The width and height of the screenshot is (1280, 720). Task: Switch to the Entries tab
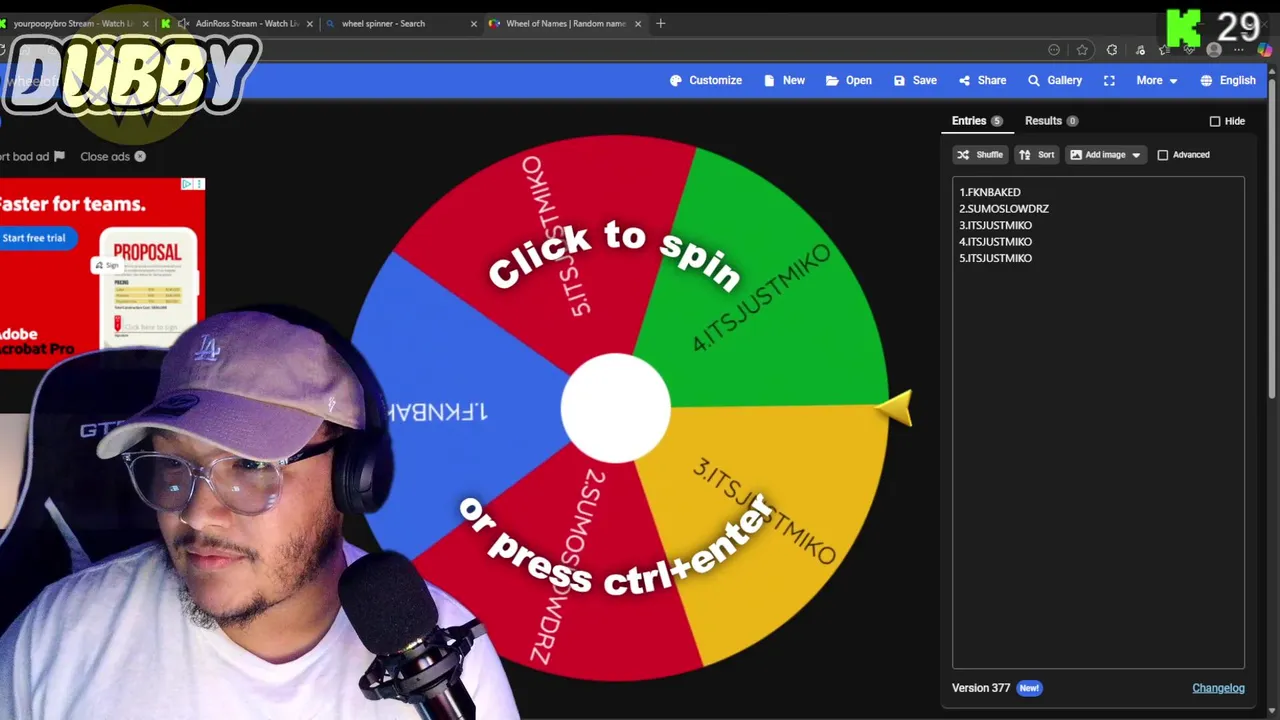point(977,121)
